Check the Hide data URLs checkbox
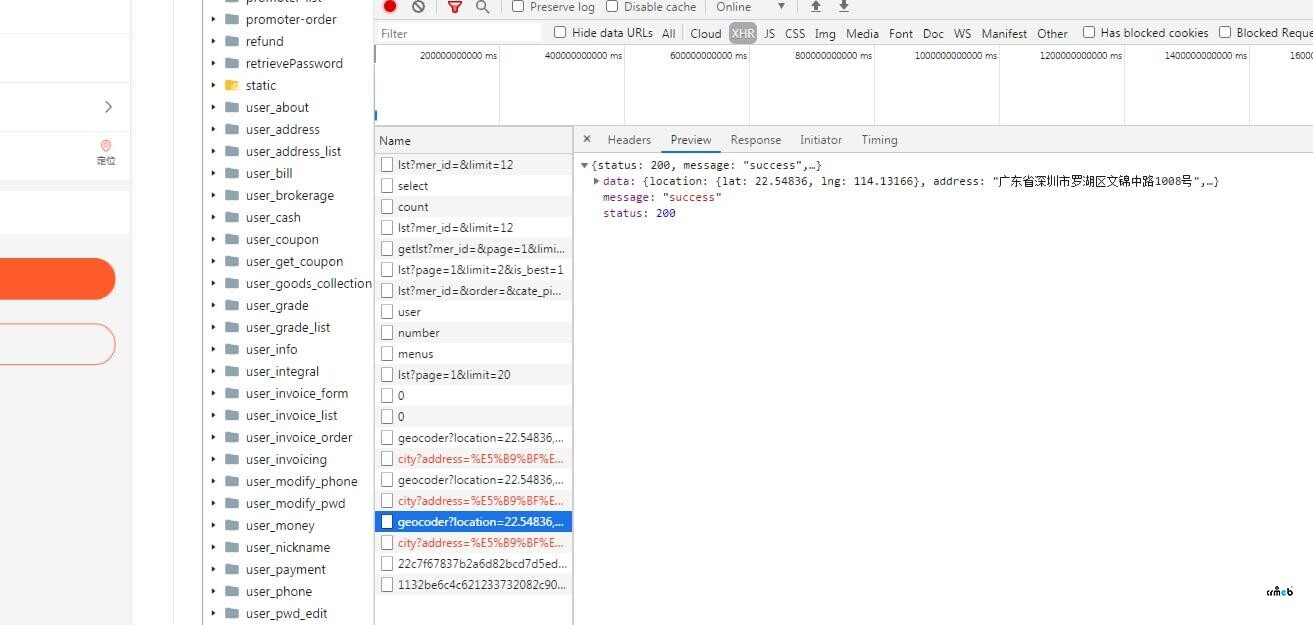 pos(560,32)
